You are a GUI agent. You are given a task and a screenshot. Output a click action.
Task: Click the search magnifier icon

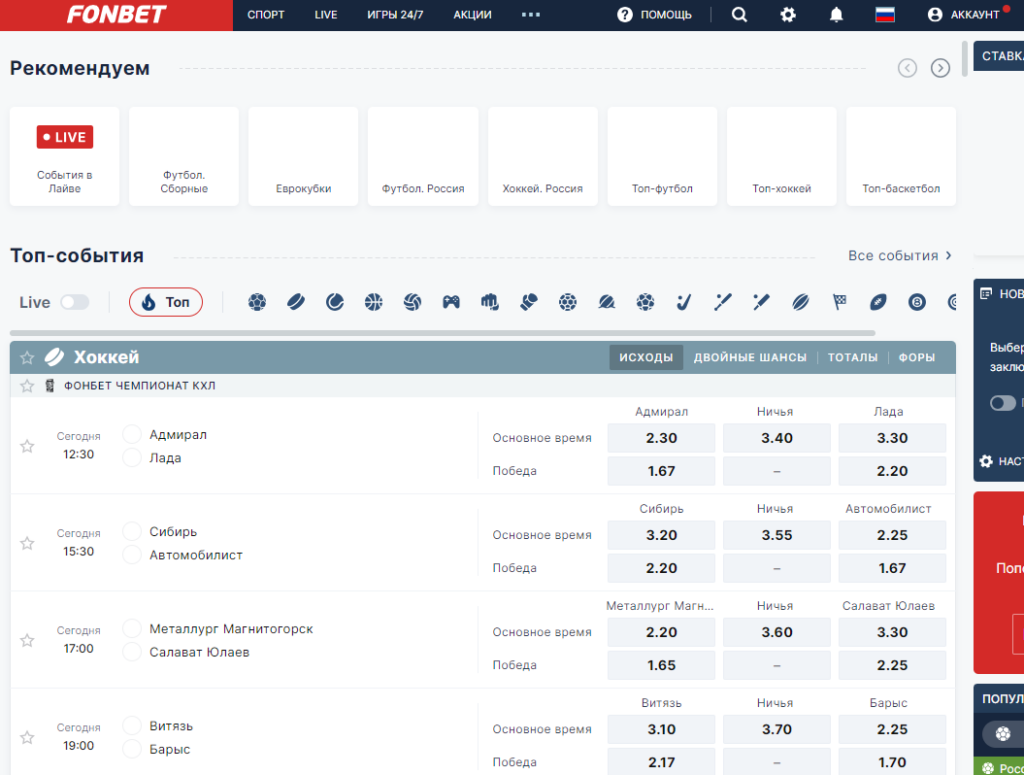pos(739,14)
